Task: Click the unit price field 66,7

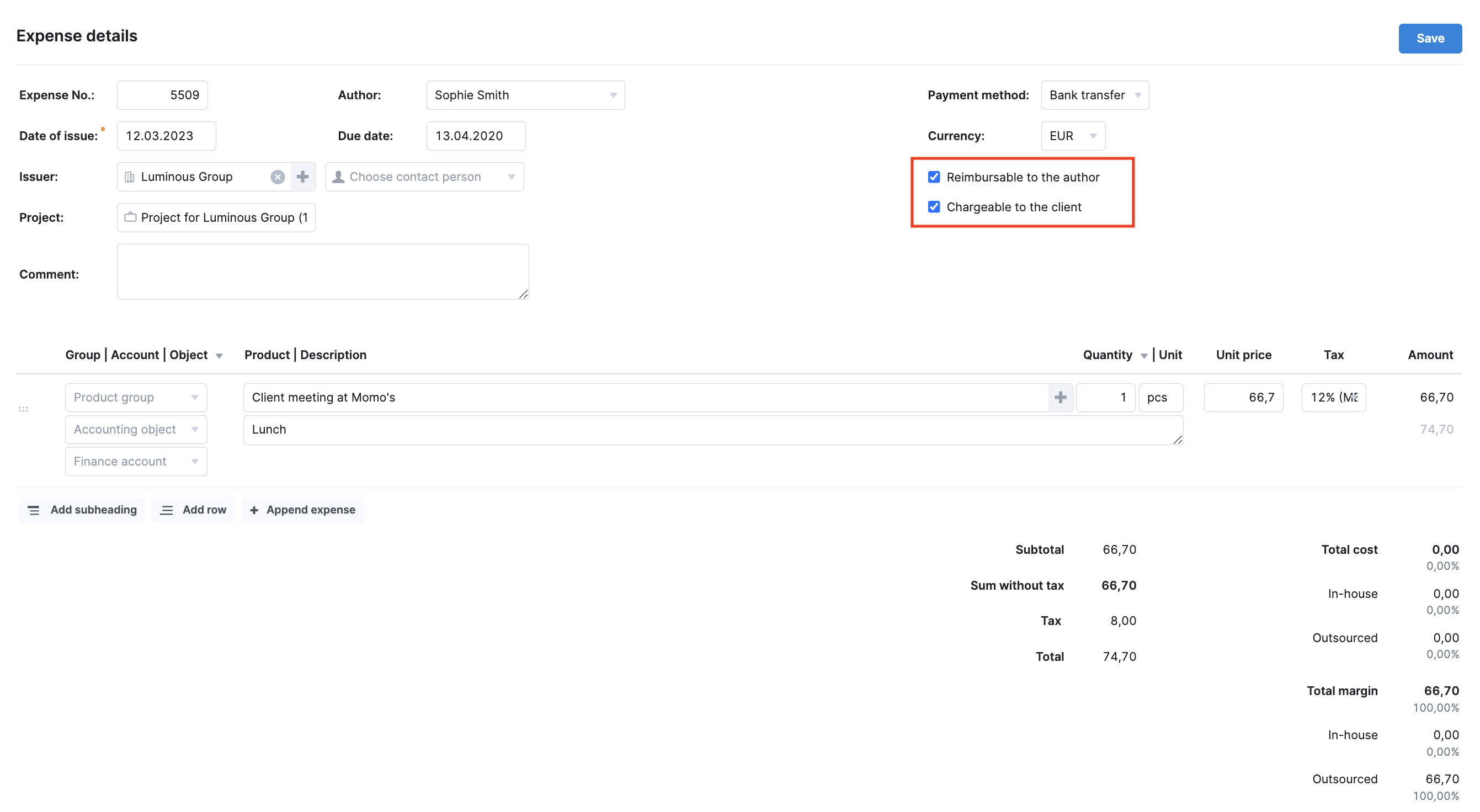Action: click(x=1243, y=397)
